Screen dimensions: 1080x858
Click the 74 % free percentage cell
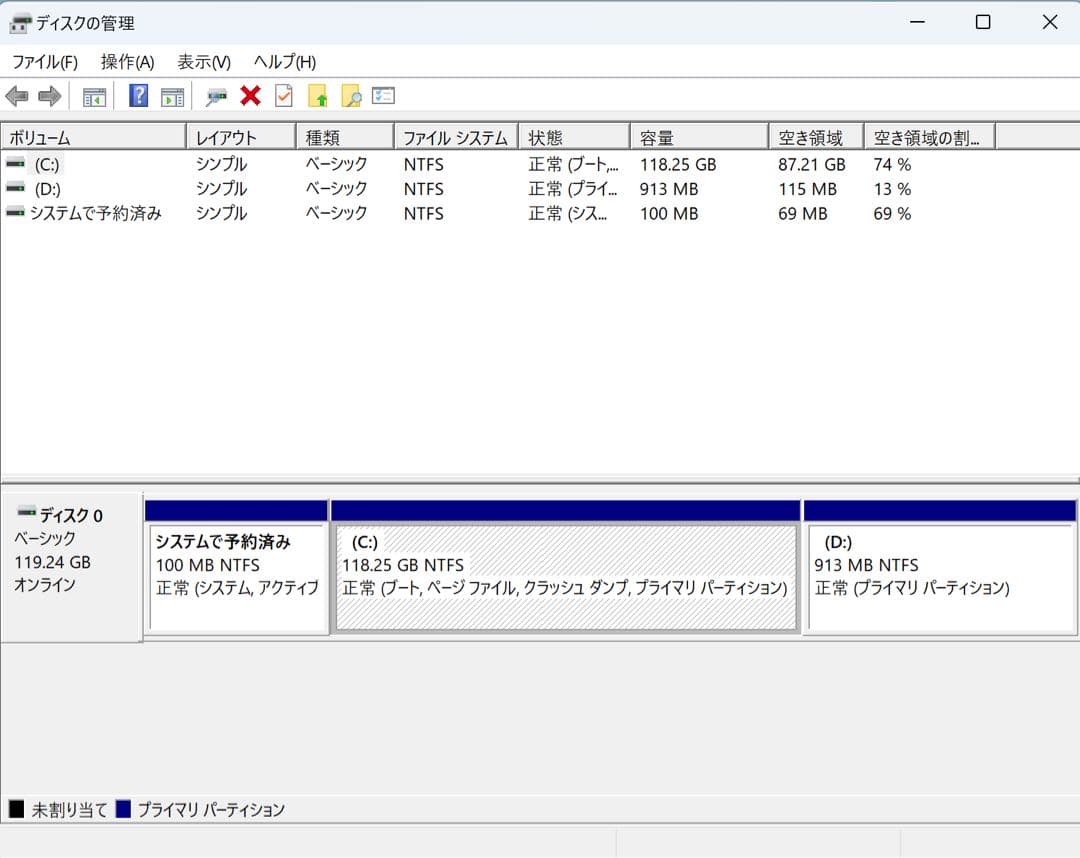click(892, 165)
